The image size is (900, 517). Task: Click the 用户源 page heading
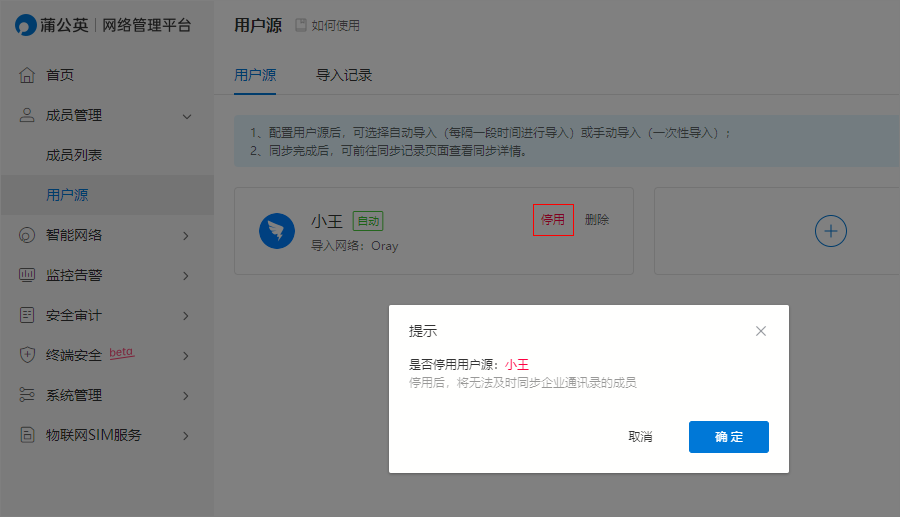coord(258,25)
